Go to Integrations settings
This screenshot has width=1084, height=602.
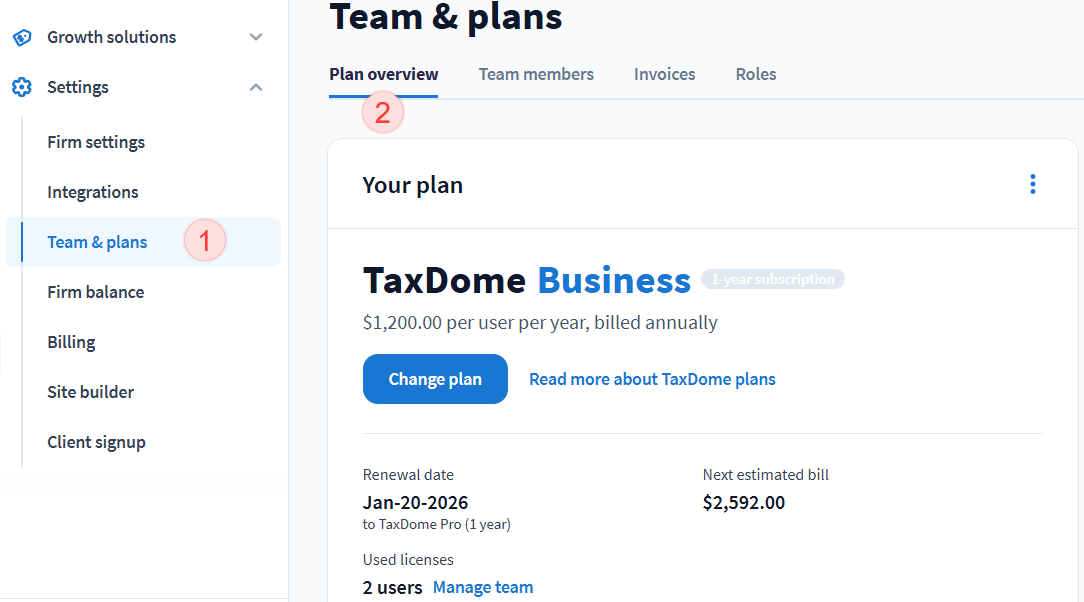coord(93,192)
